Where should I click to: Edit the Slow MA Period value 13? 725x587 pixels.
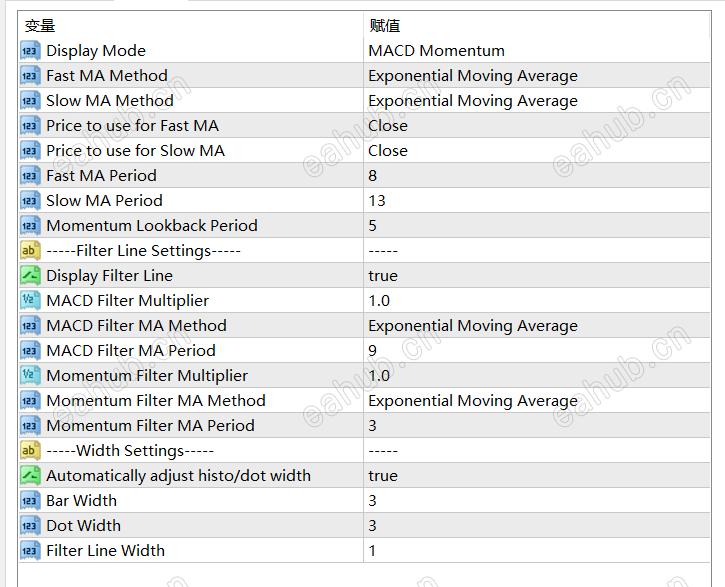pyautogui.click(x=377, y=201)
